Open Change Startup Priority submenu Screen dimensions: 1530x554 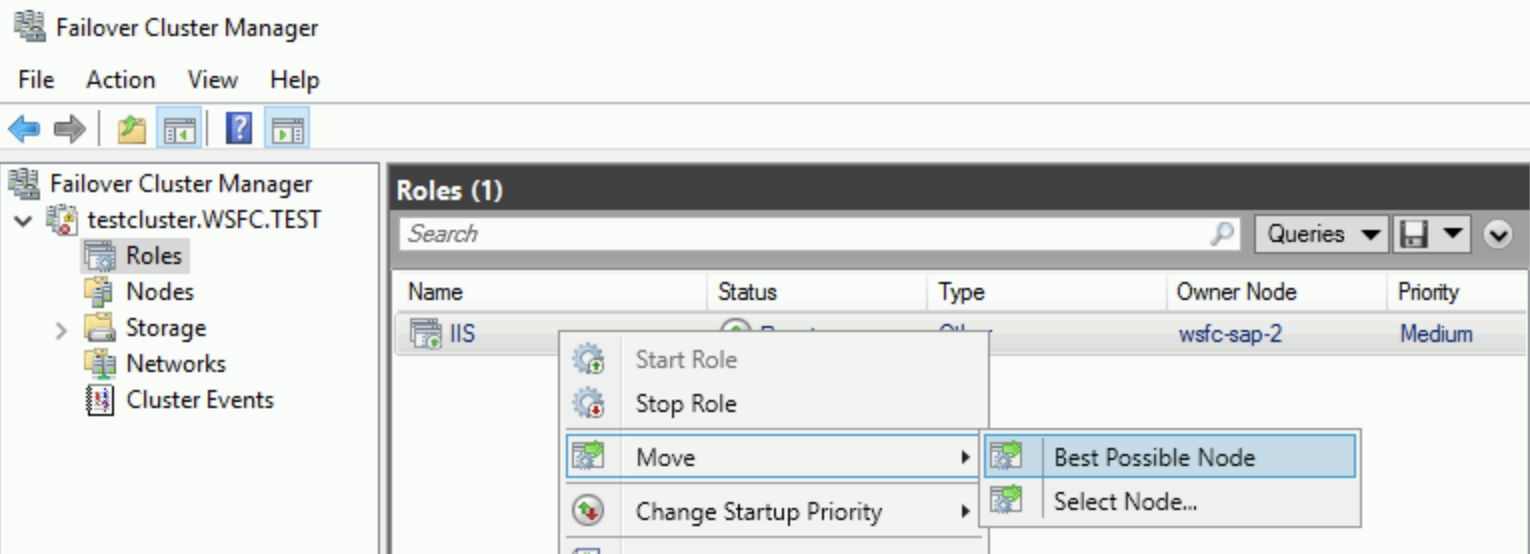pos(758,512)
